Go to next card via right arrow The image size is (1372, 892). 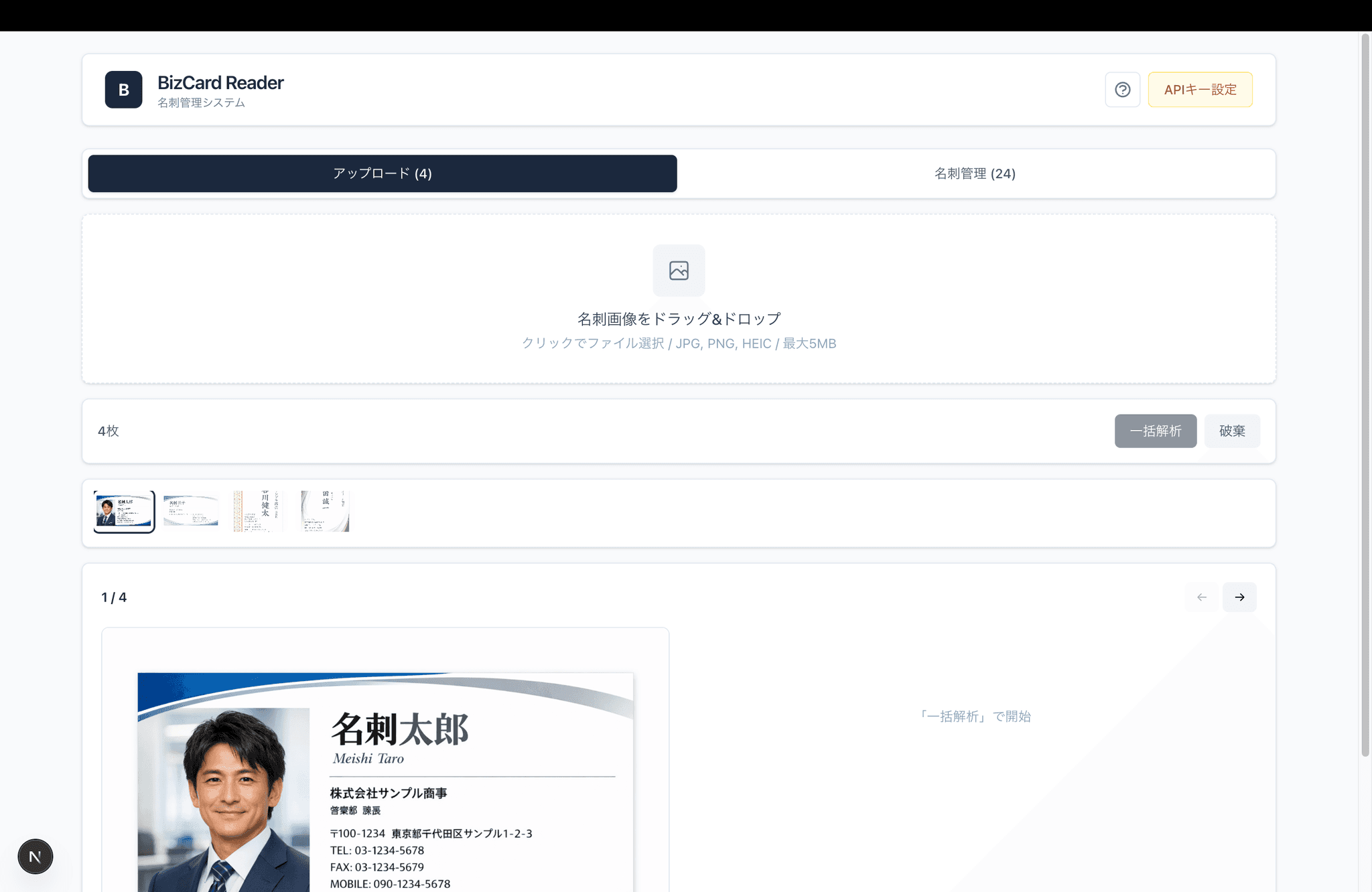coord(1239,597)
